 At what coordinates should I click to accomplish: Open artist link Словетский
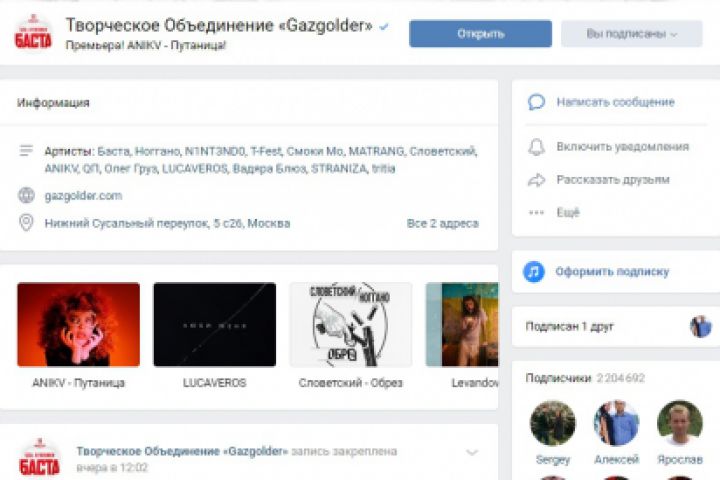(442, 151)
